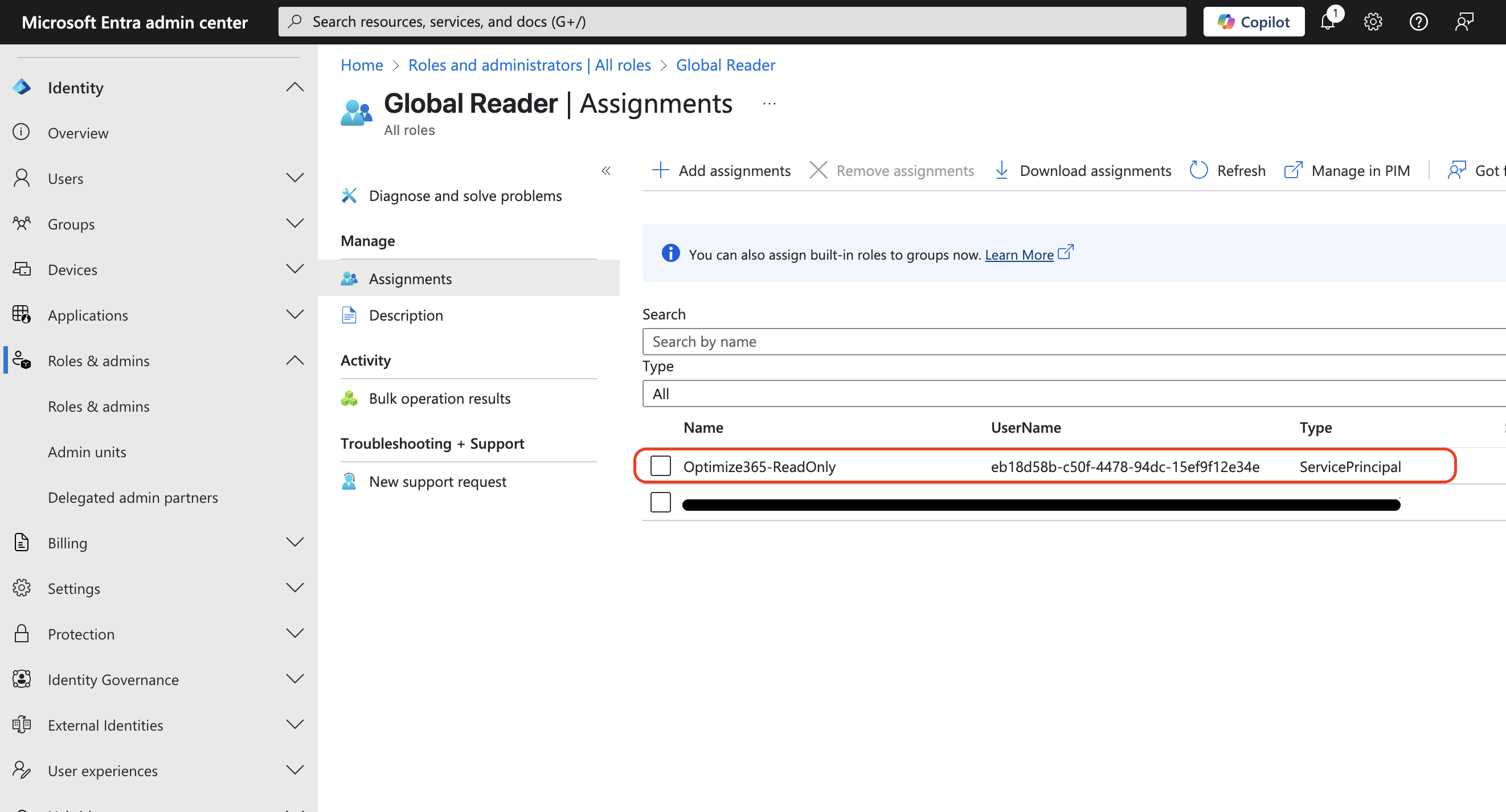Open the ellipsis more options menu

(x=770, y=104)
